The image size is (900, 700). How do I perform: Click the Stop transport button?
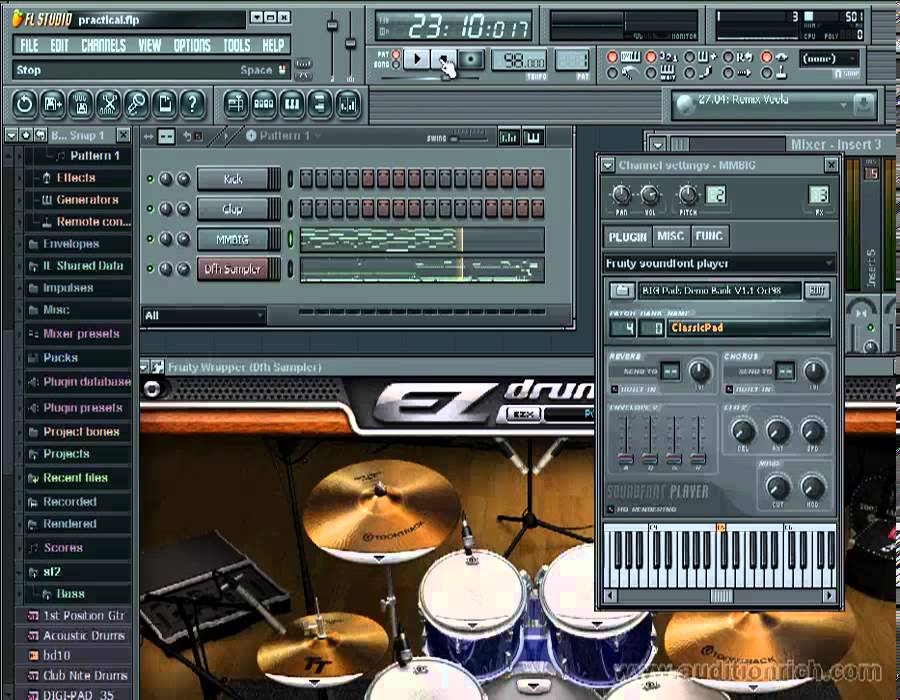click(x=444, y=59)
